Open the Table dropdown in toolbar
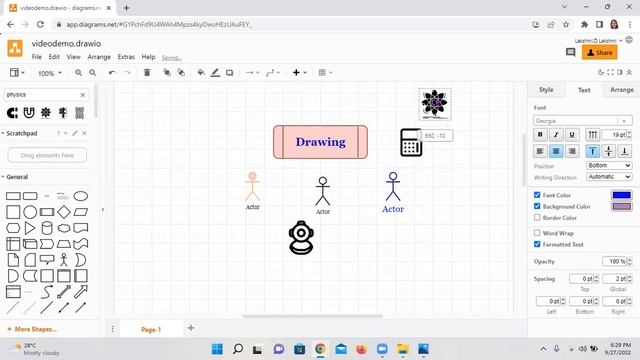 (325, 73)
